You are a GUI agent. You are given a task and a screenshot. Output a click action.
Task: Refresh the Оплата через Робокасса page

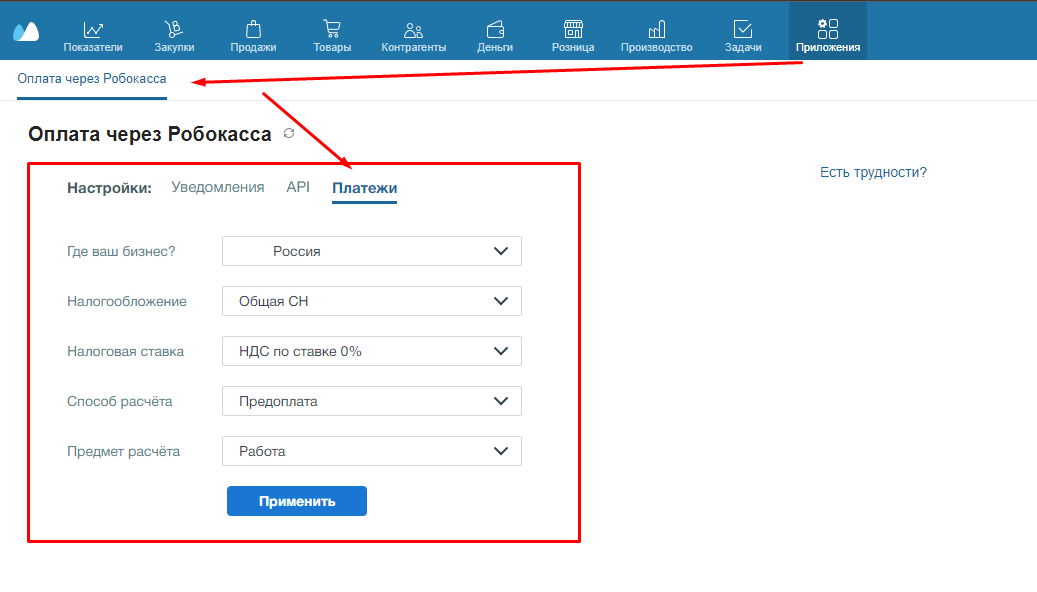(289, 133)
